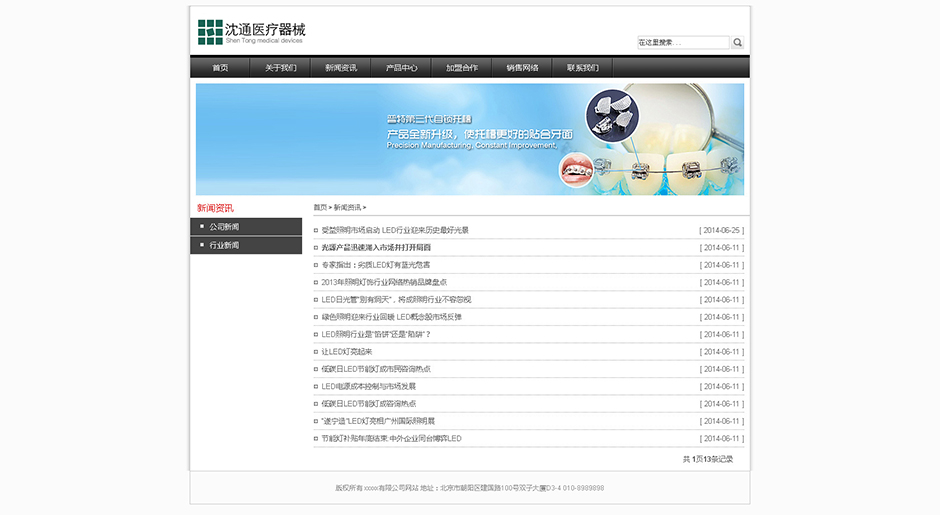Click the bullet square beside 让LED灯亮起来
The width and height of the screenshot is (940, 515).
click(x=316, y=352)
